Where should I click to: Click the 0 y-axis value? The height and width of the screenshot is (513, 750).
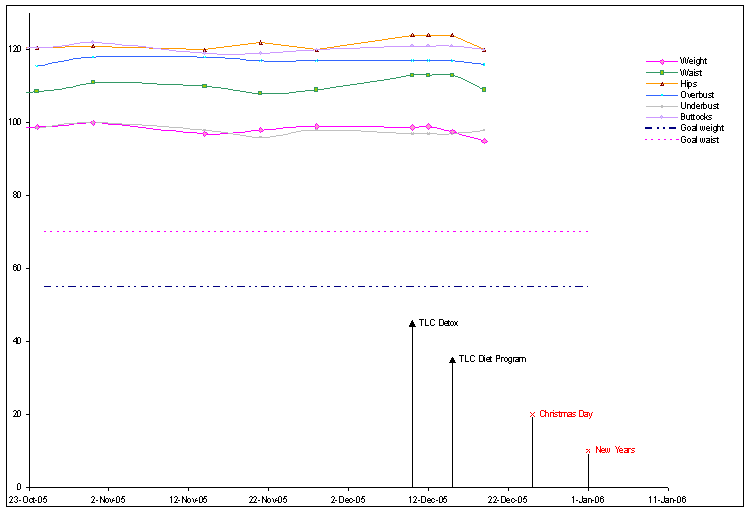[x=19, y=487]
